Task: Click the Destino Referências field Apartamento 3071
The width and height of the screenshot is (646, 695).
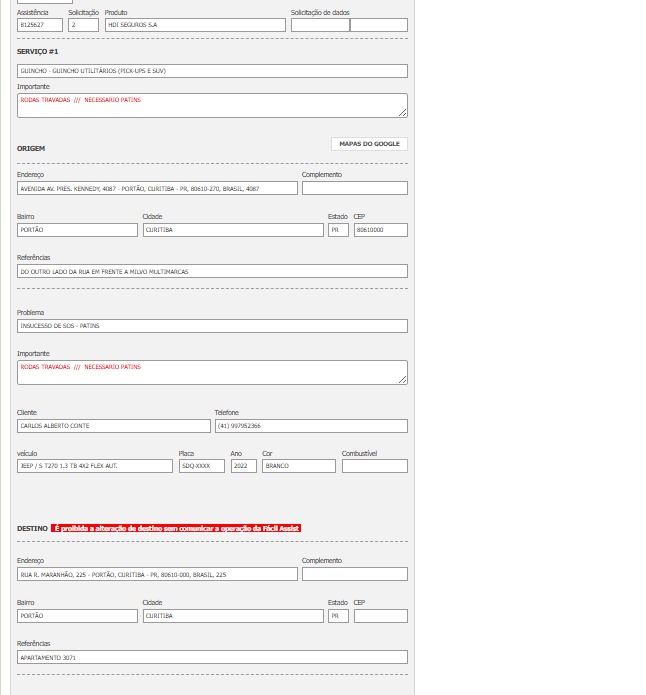Action: 212,657
